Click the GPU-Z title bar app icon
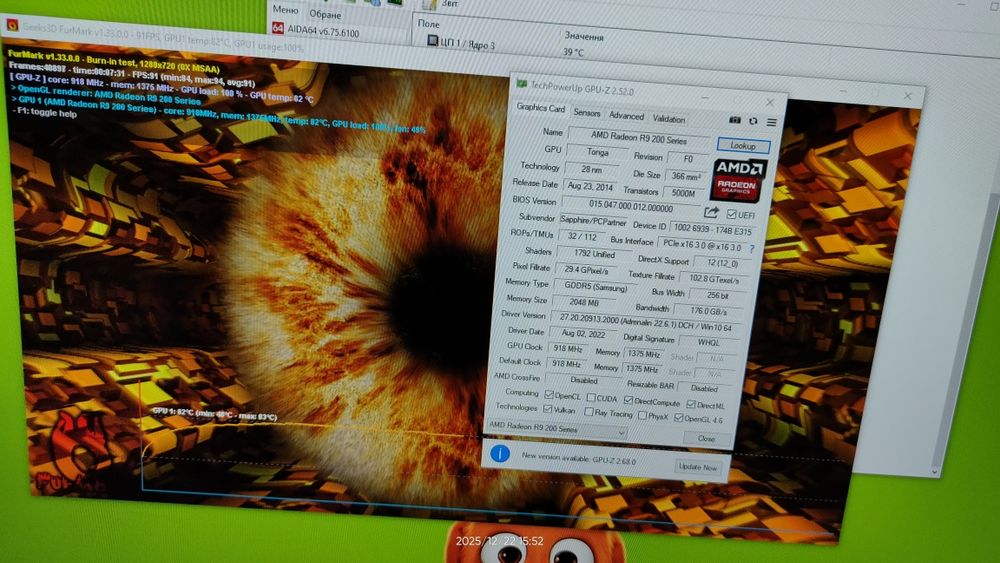 pos(522,84)
